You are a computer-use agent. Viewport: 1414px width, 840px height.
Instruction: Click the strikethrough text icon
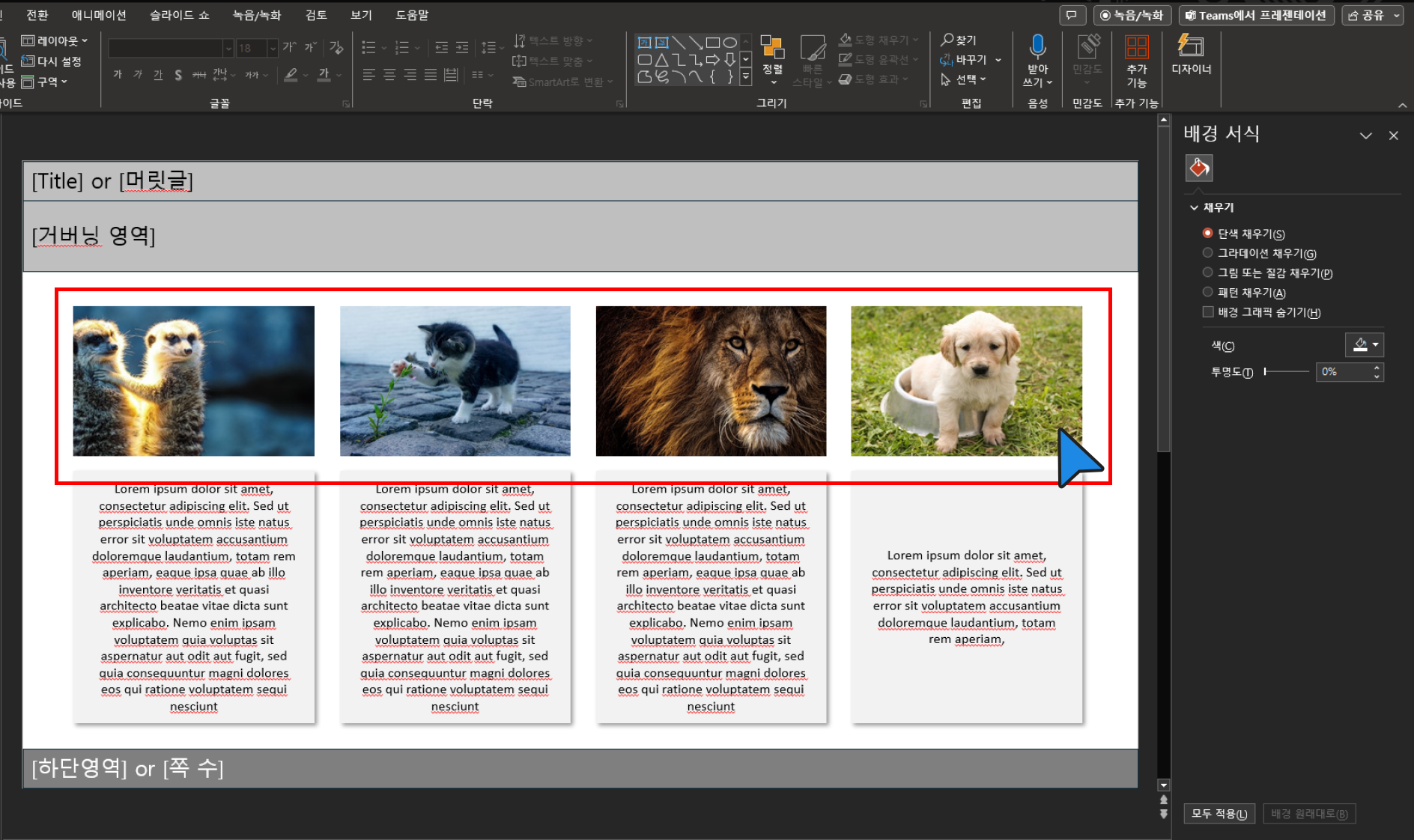[199, 75]
